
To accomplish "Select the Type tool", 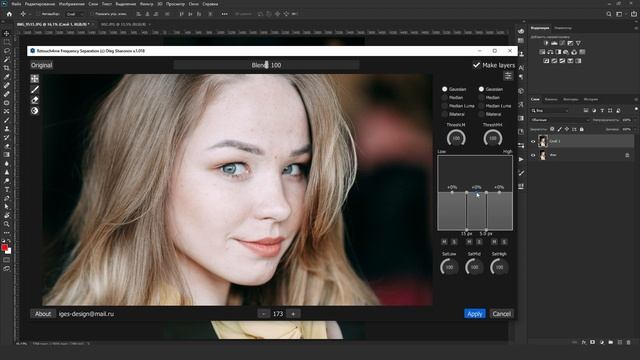I will (x=7, y=189).
